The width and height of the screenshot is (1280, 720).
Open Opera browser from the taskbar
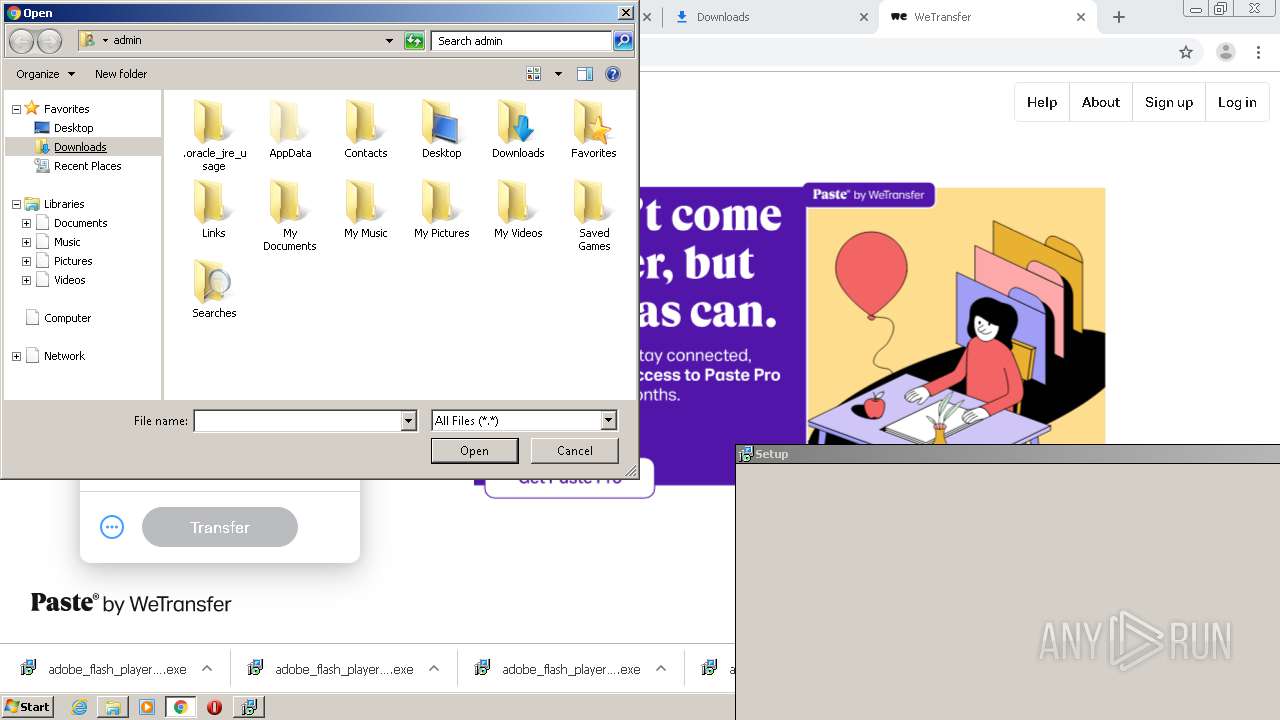(x=214, y=707)
